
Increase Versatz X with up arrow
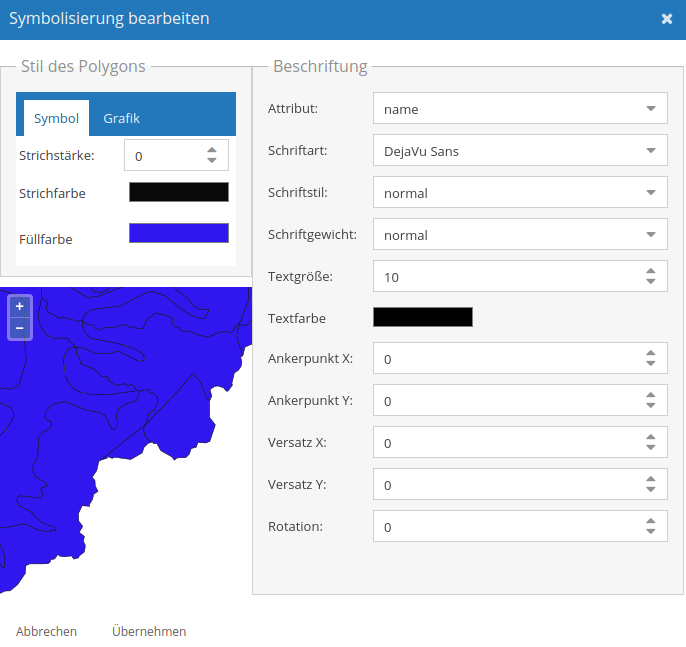pyautogui.click(x=651, y=437)
